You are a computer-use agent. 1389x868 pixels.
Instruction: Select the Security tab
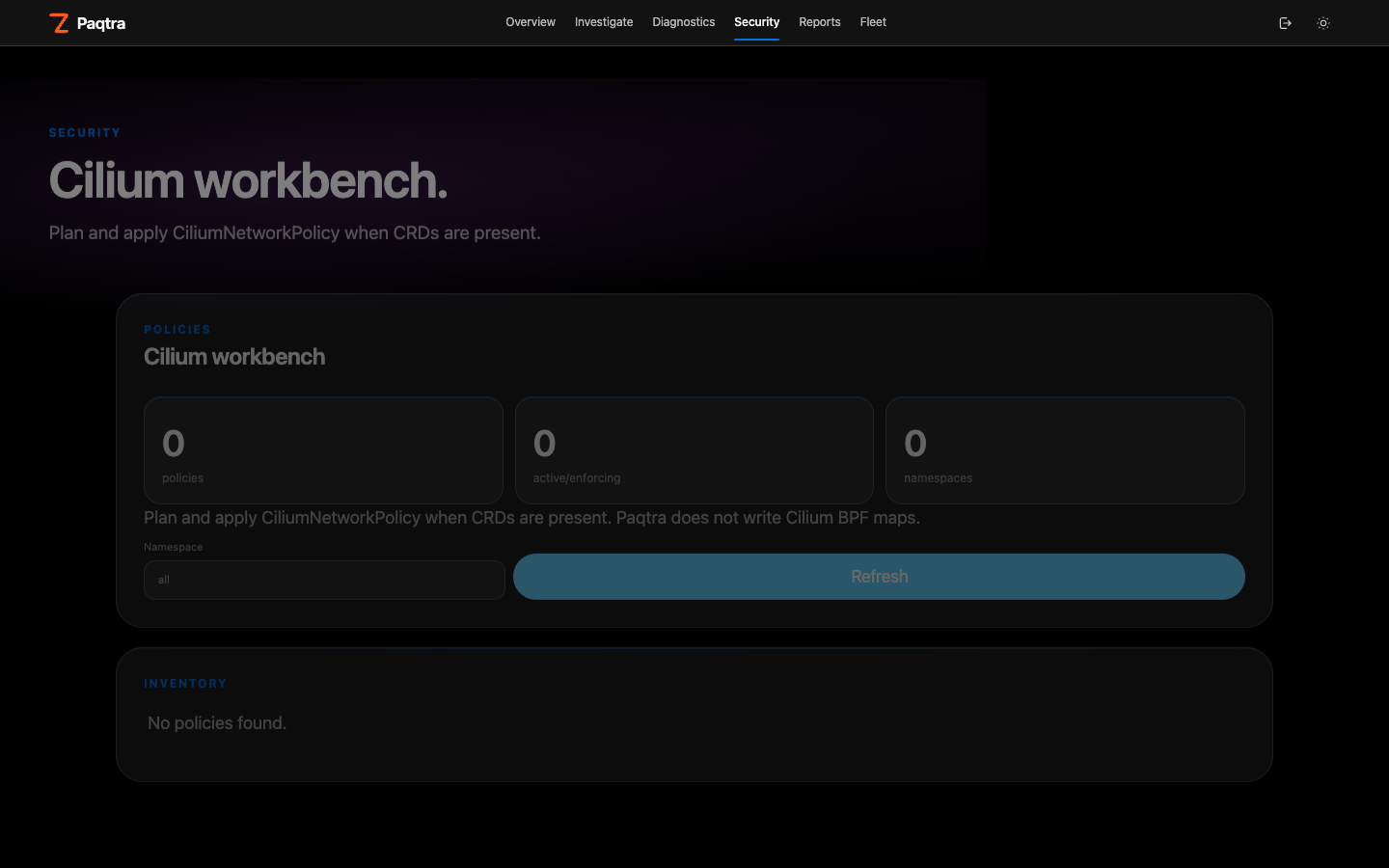point(757,22)
